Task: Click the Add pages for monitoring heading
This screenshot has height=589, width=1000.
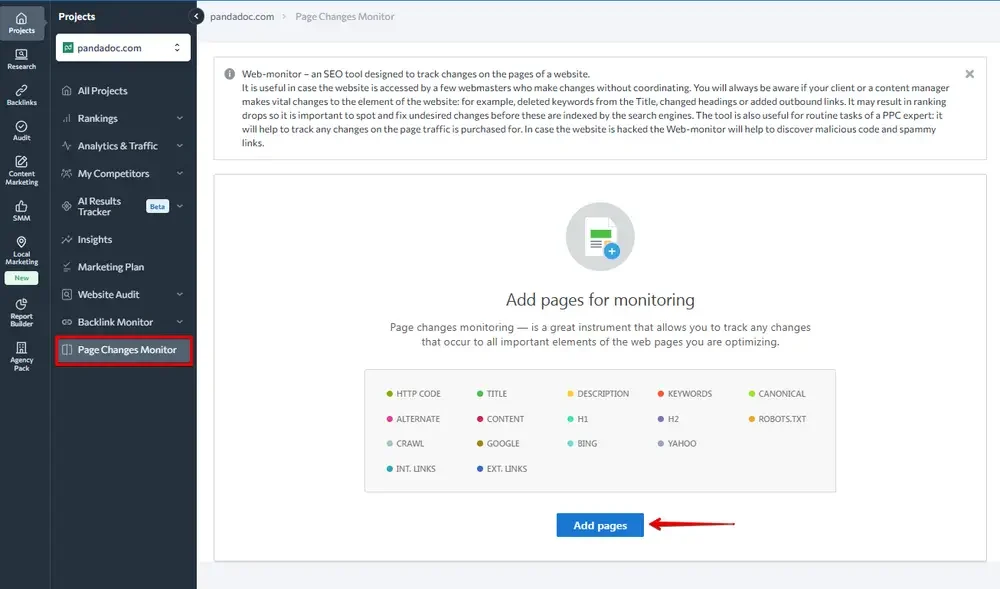Action: (600, 300)
